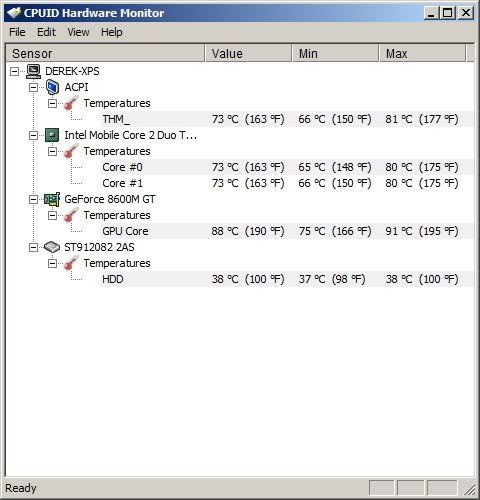Collapse Temperatures under ST912082 2AS
480x500 pixels.
(x=52, y=263)
